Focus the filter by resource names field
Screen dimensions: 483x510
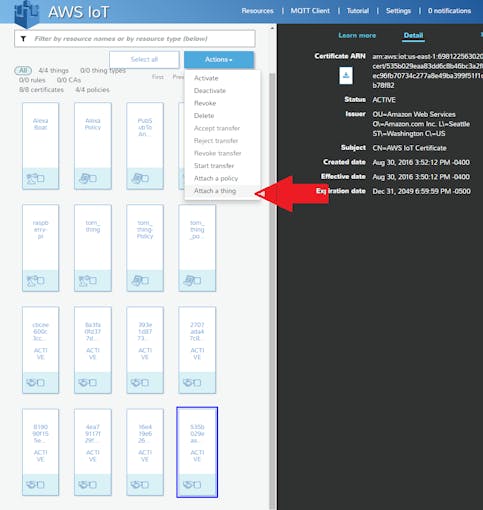(x=135, y=39)
